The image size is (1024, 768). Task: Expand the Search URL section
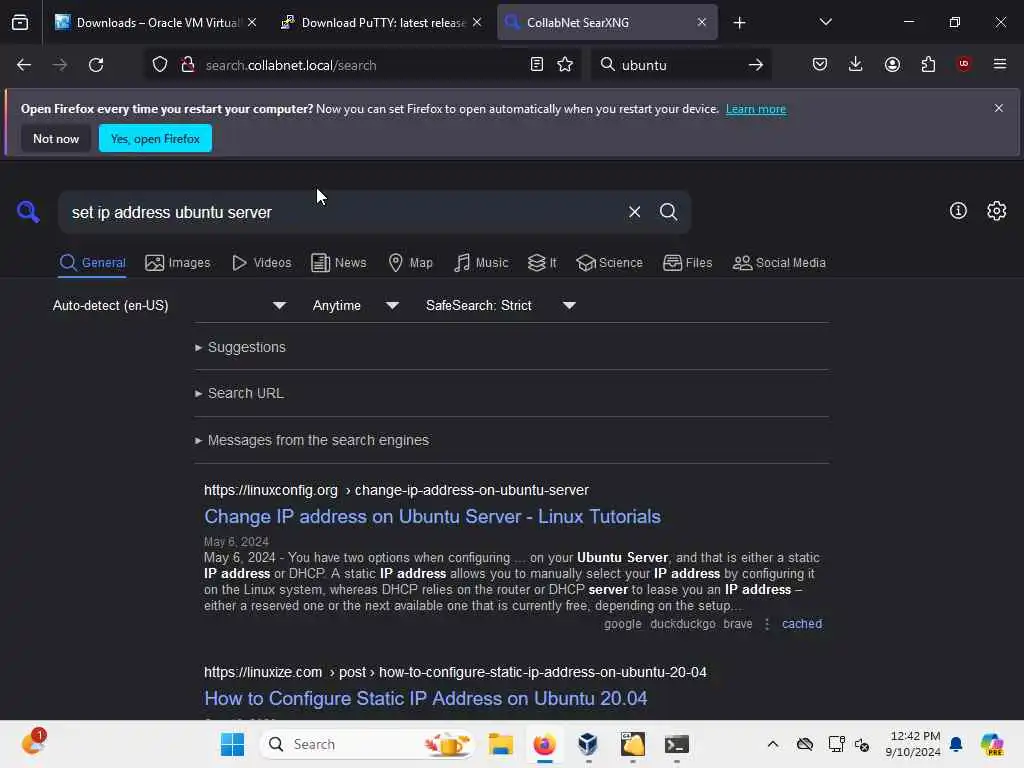click(x=239, y=393)
